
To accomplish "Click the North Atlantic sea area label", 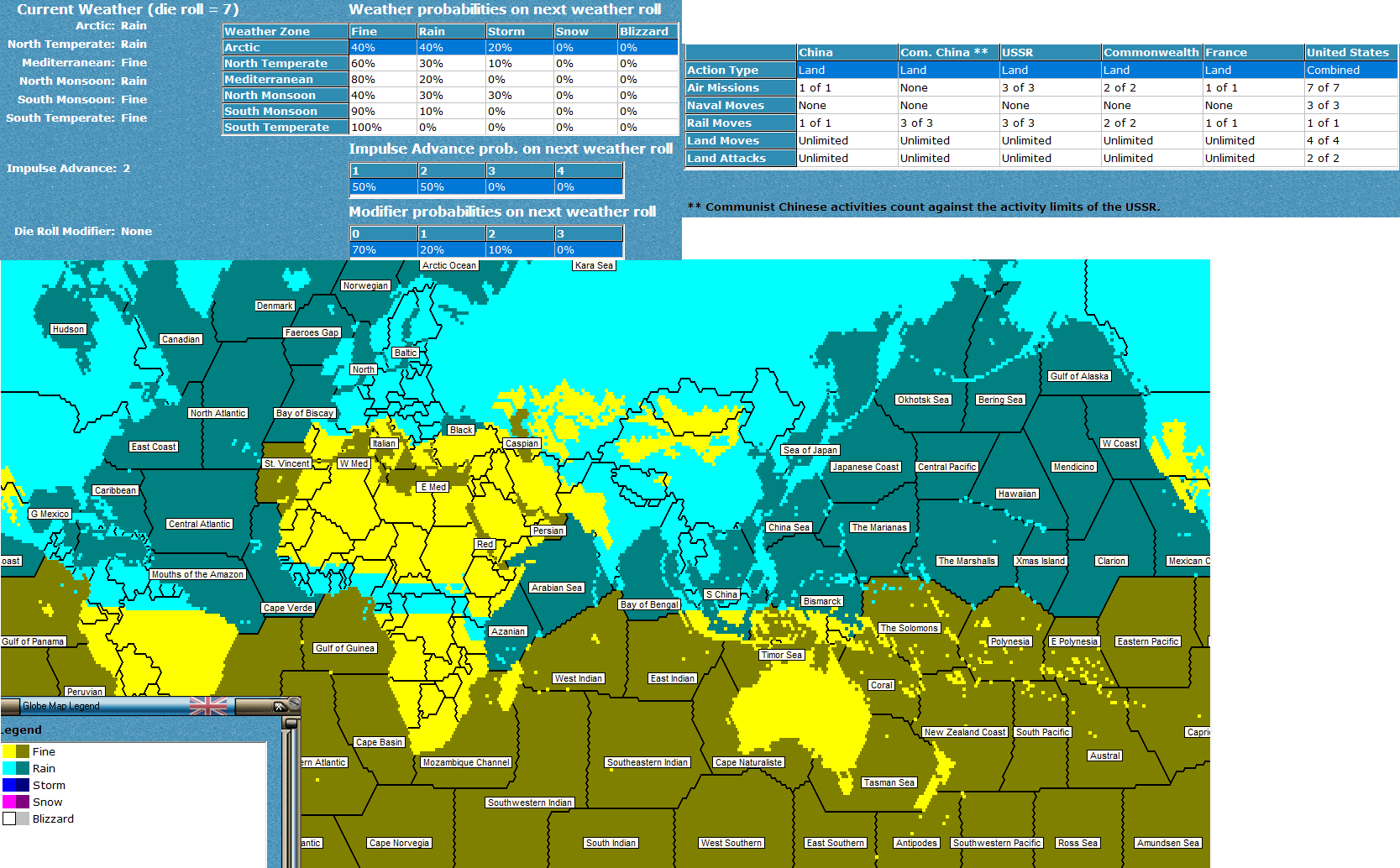I will (x=218, y=413).
